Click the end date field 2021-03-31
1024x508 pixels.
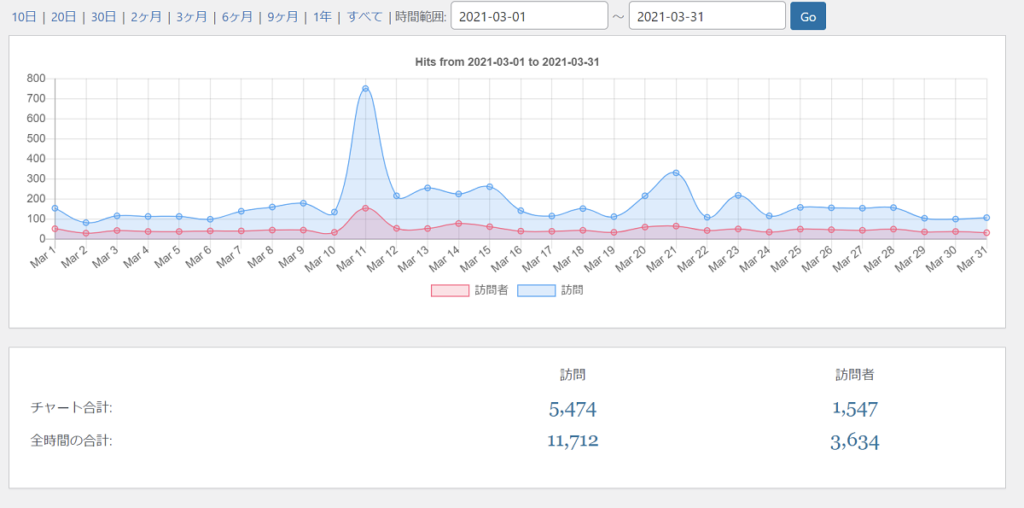pyautogui.click(x=707, y=16)
